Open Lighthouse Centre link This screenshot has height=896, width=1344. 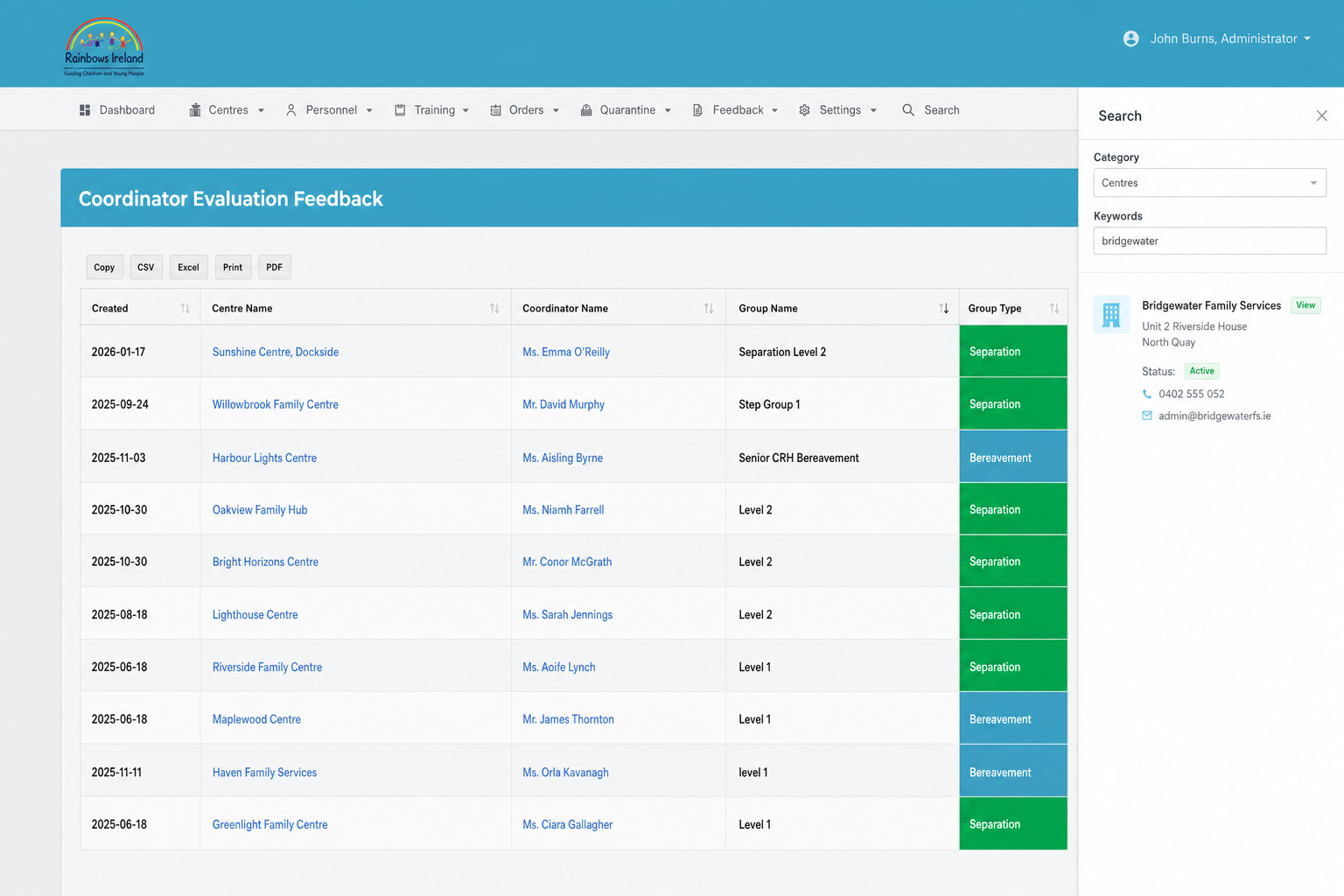pyautogui.click(x=255, y=614)
